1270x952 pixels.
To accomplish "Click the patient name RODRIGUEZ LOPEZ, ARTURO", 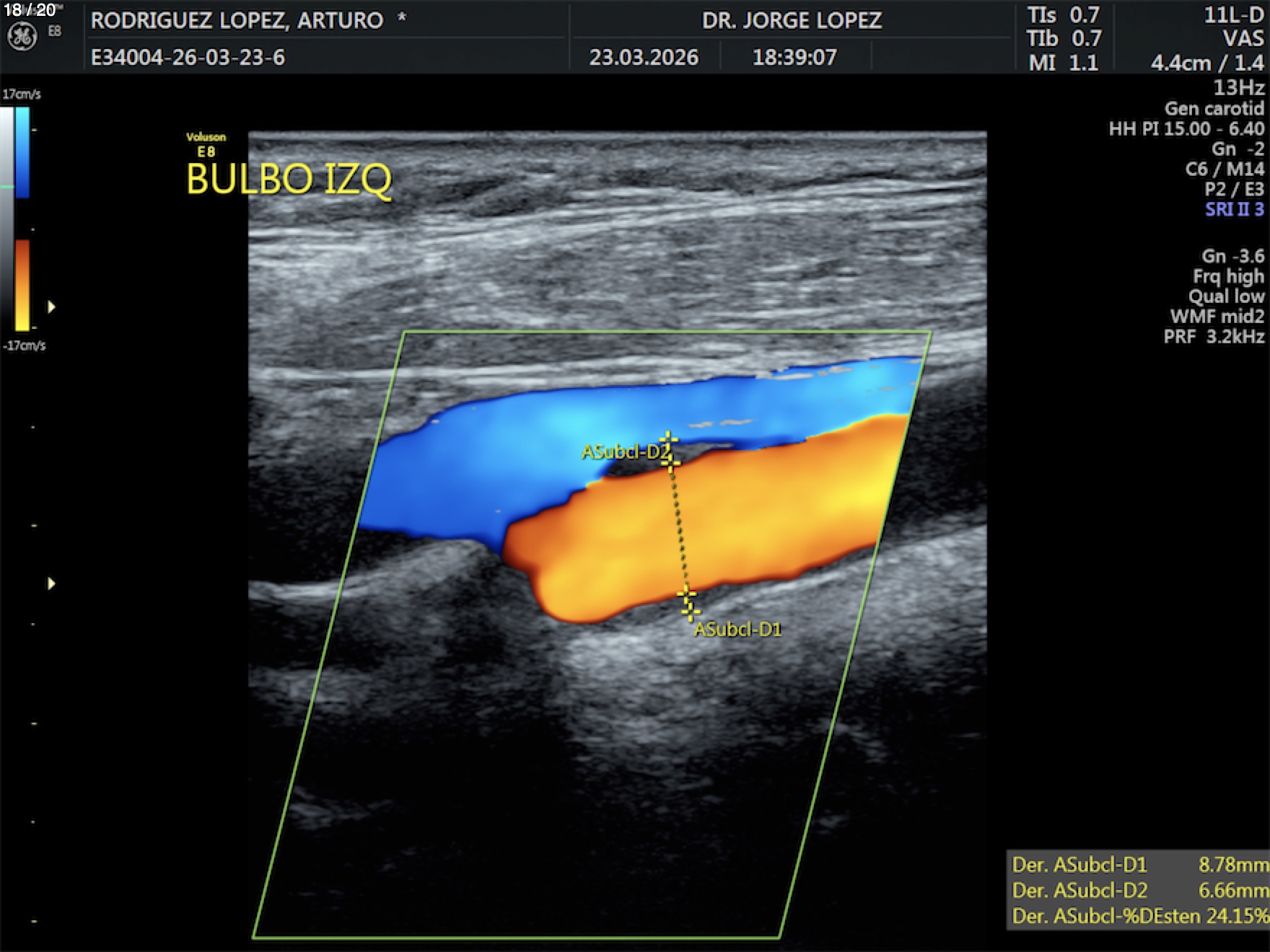I will click(x=237, y=20).
